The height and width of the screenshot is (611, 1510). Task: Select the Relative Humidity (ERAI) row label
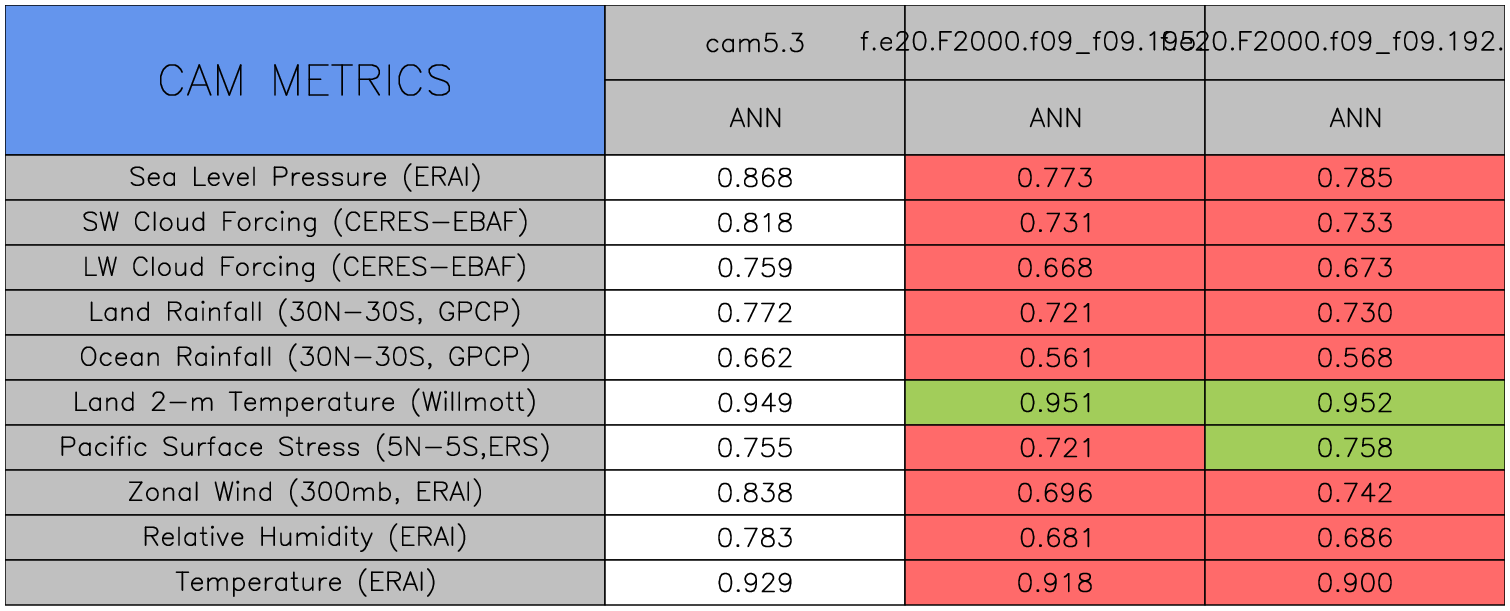[305, 538]
